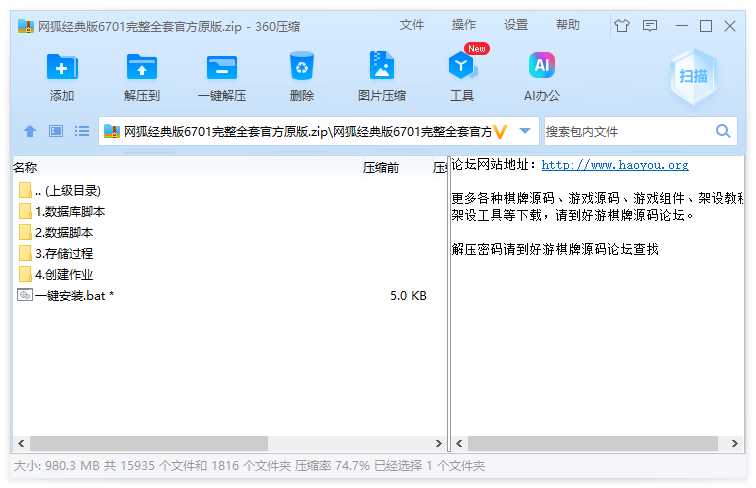The width and height of the screenshot is (756, 488).
Task: Click the file list scrollbar right arrow
Action: tap(438, 443)
